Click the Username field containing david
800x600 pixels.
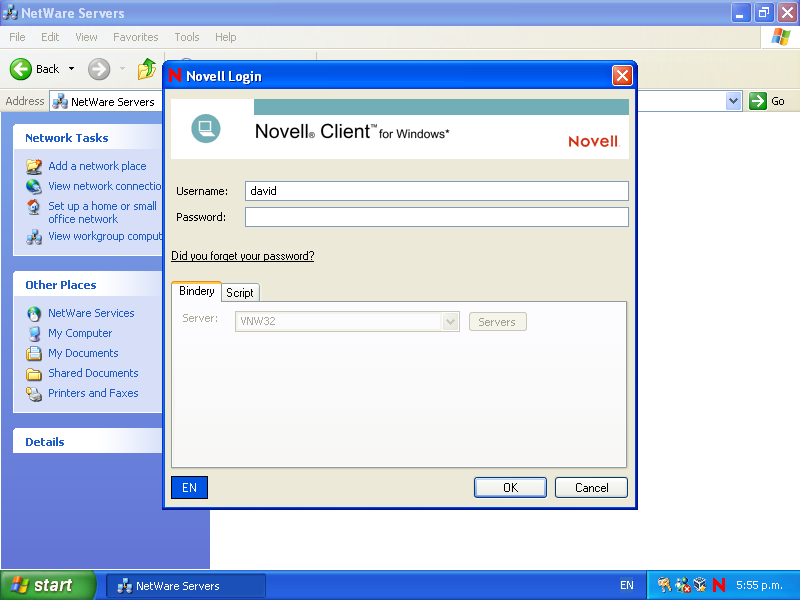[437, 191]
